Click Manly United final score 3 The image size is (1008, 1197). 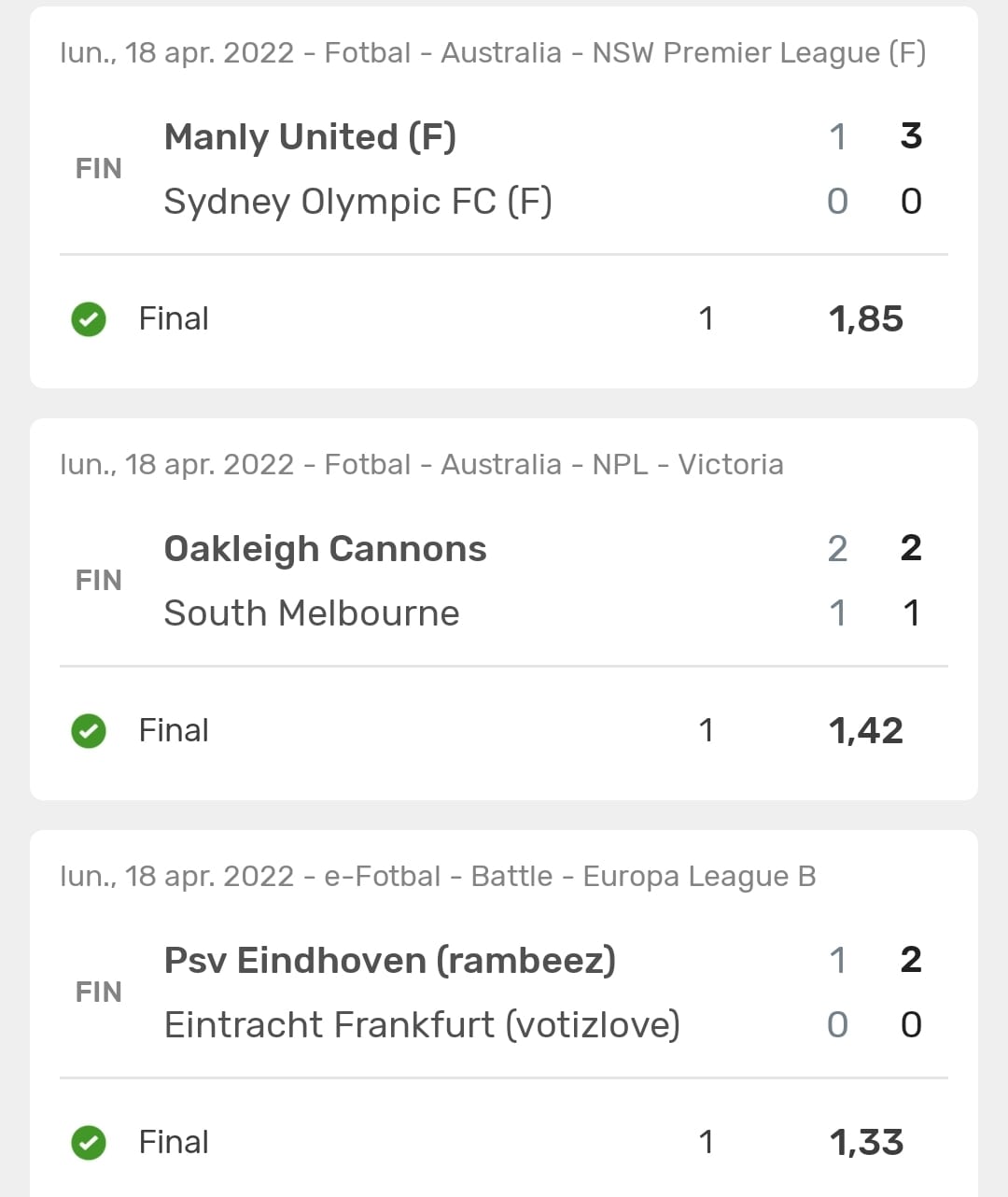click(911, 136)
